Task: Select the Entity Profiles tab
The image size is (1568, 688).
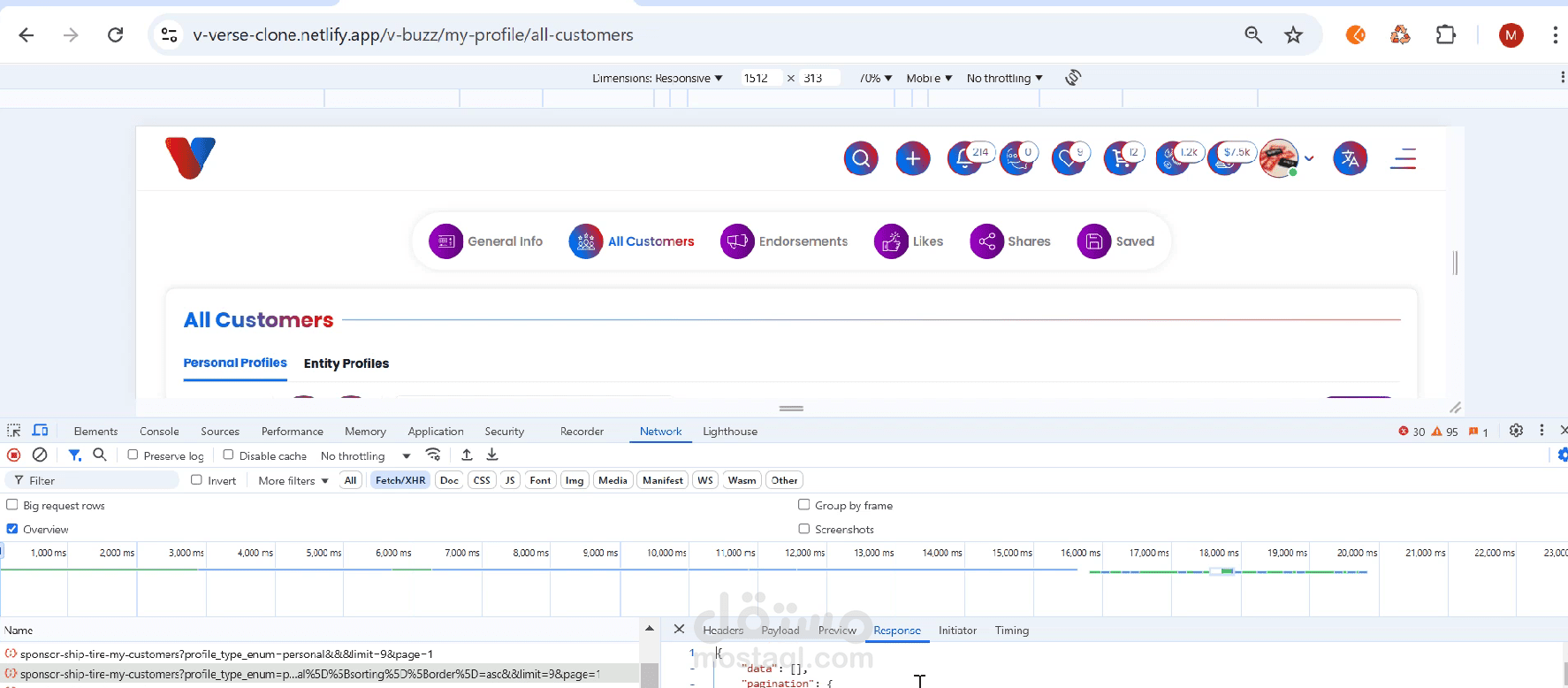Action: [346, 363]
